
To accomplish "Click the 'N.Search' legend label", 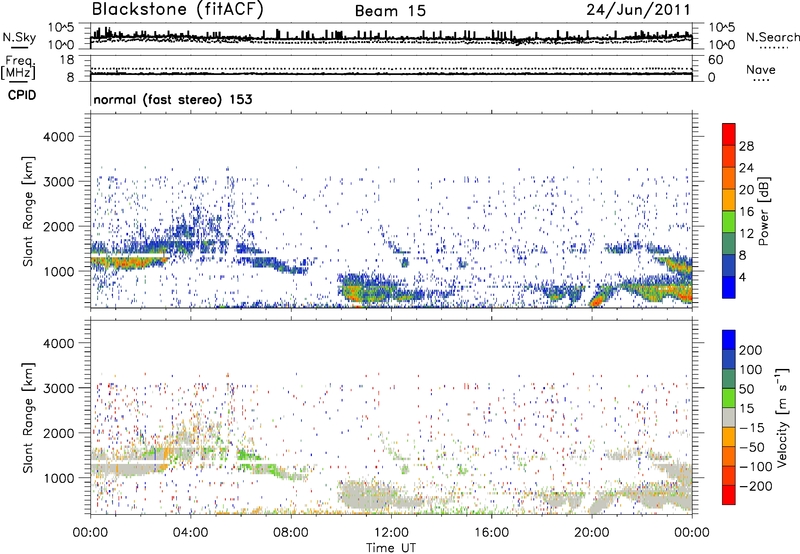I will tap(773, 37).
